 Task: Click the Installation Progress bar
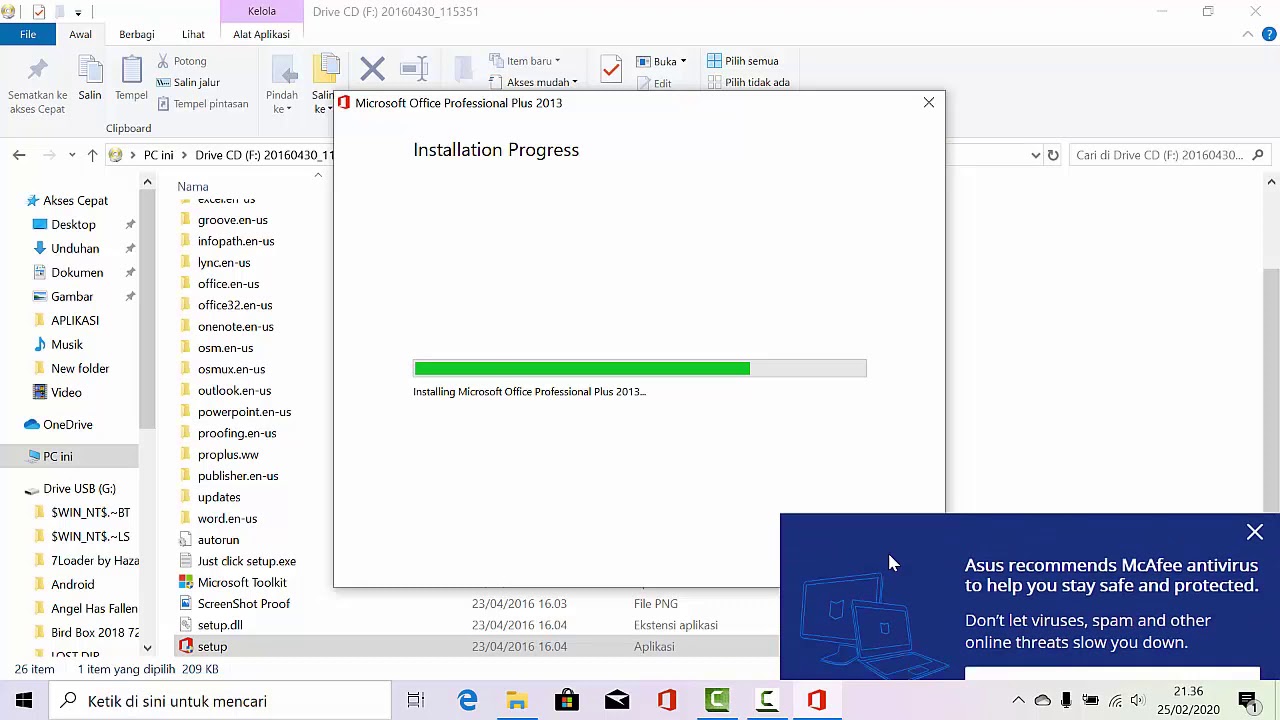640,368
